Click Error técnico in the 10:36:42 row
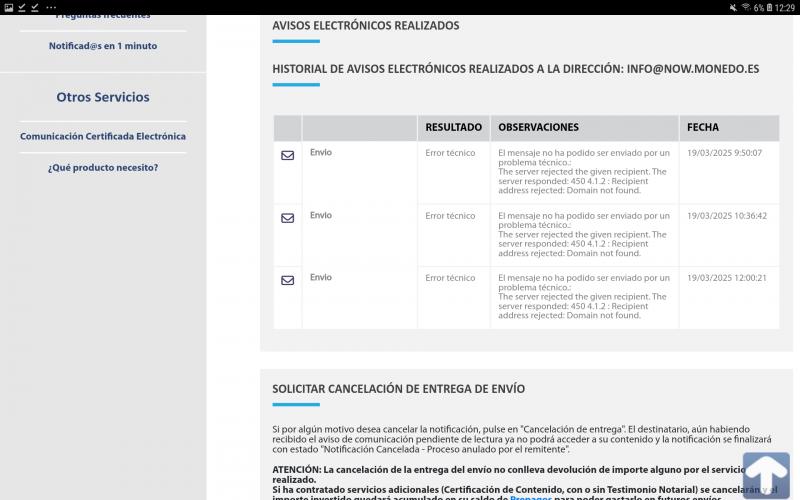 450,216
